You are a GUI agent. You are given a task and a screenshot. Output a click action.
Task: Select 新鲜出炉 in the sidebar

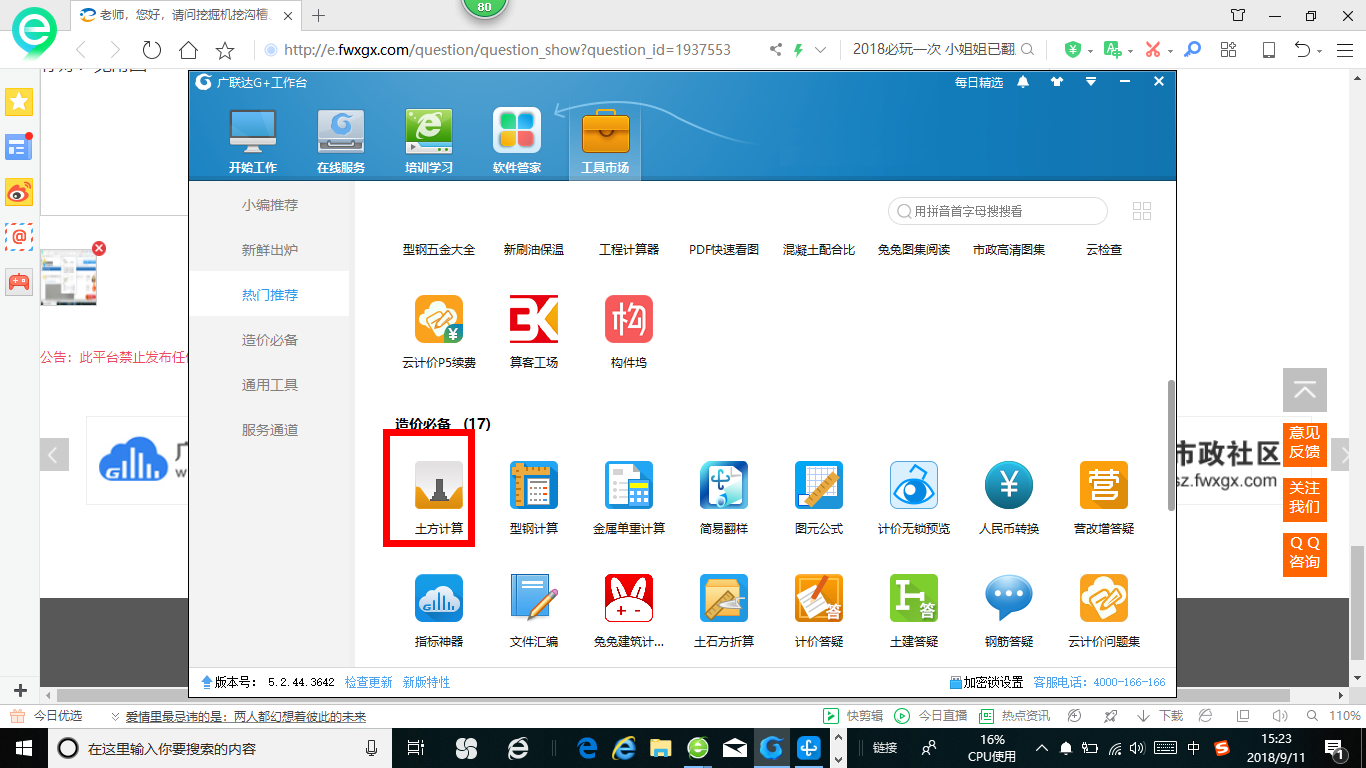coord(270,250)
